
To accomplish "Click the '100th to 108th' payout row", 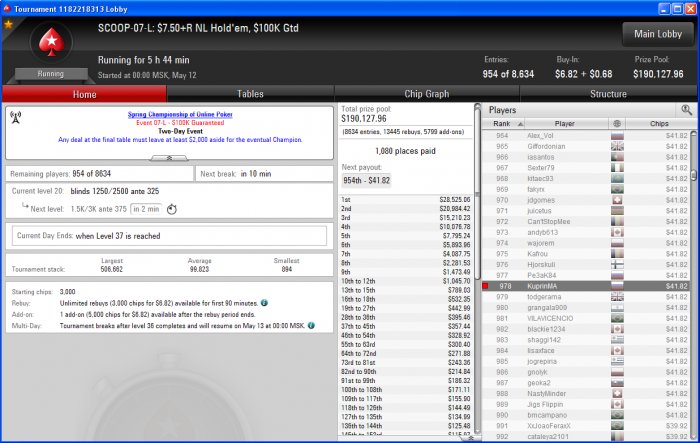I will coord(405,389).
